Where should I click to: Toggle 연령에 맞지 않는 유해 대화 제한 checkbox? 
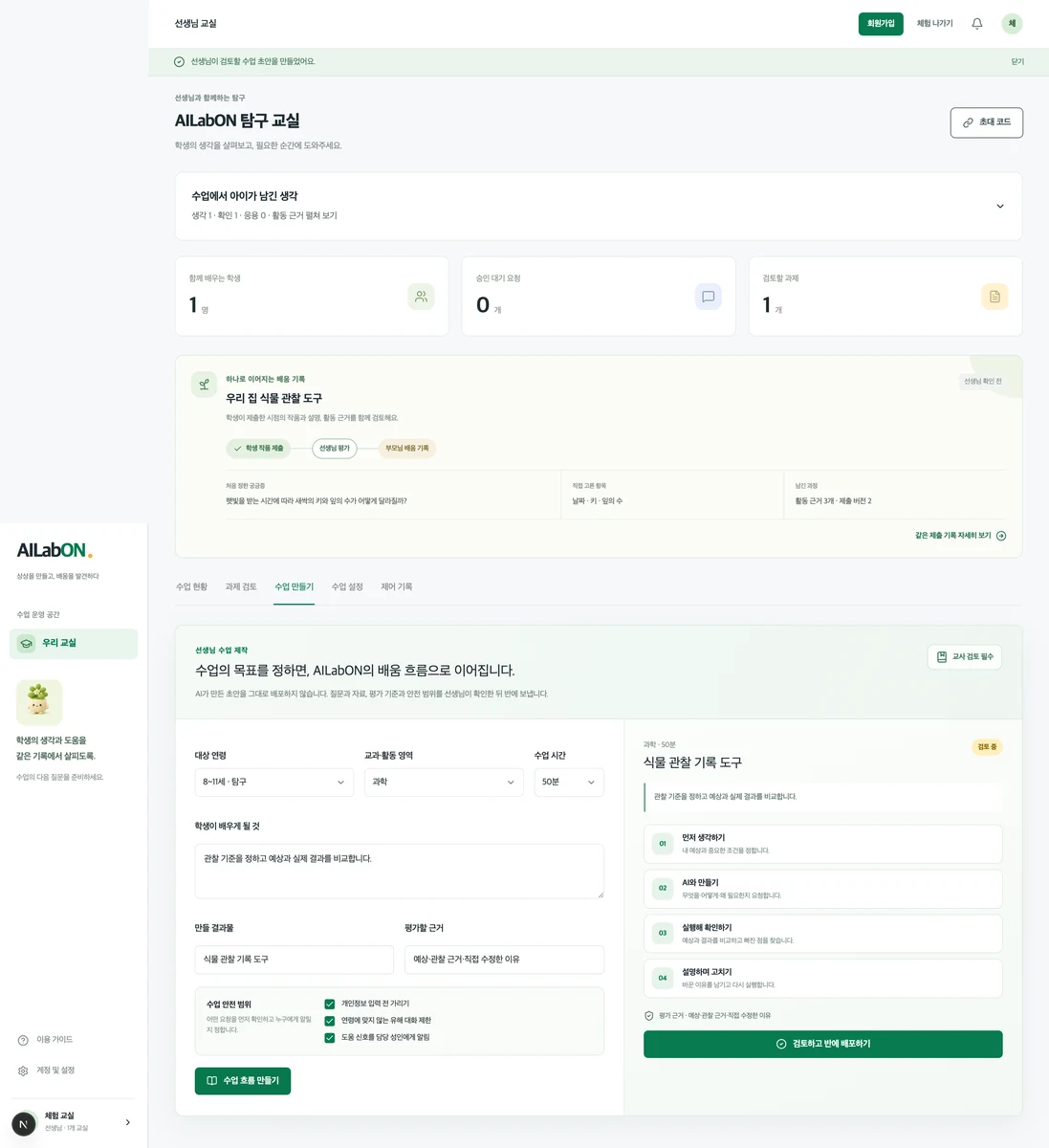[330, 1021]
